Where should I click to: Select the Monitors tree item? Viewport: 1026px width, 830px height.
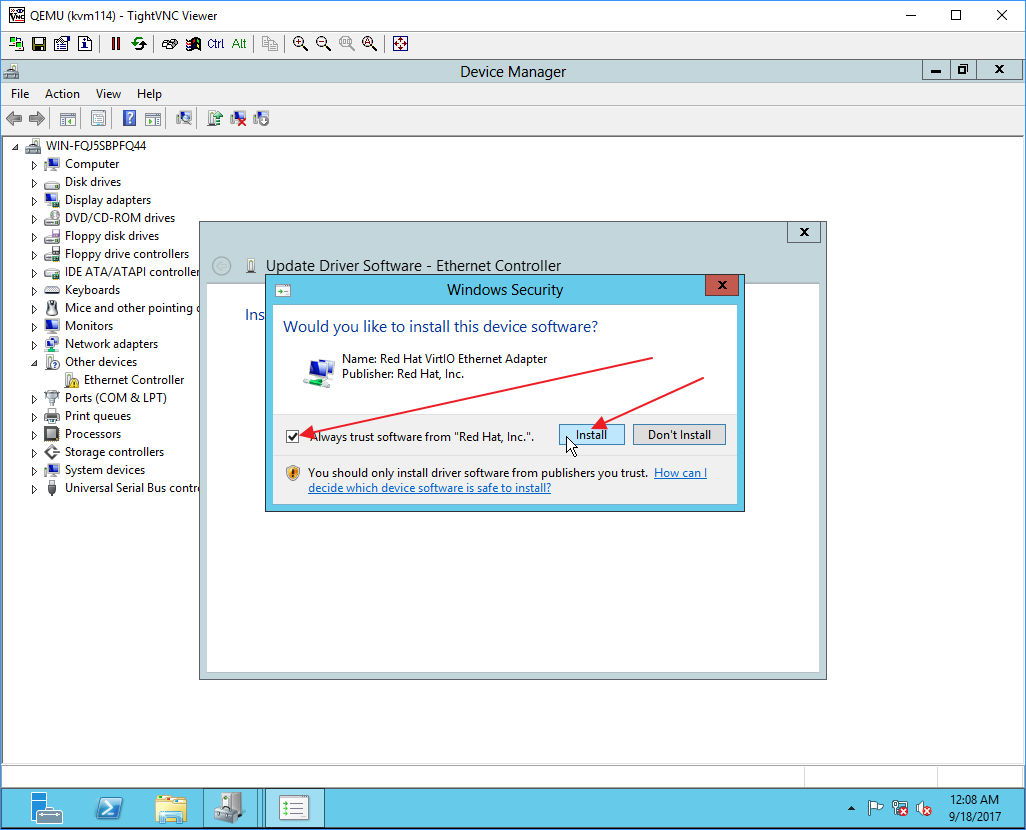click(89, 326)
